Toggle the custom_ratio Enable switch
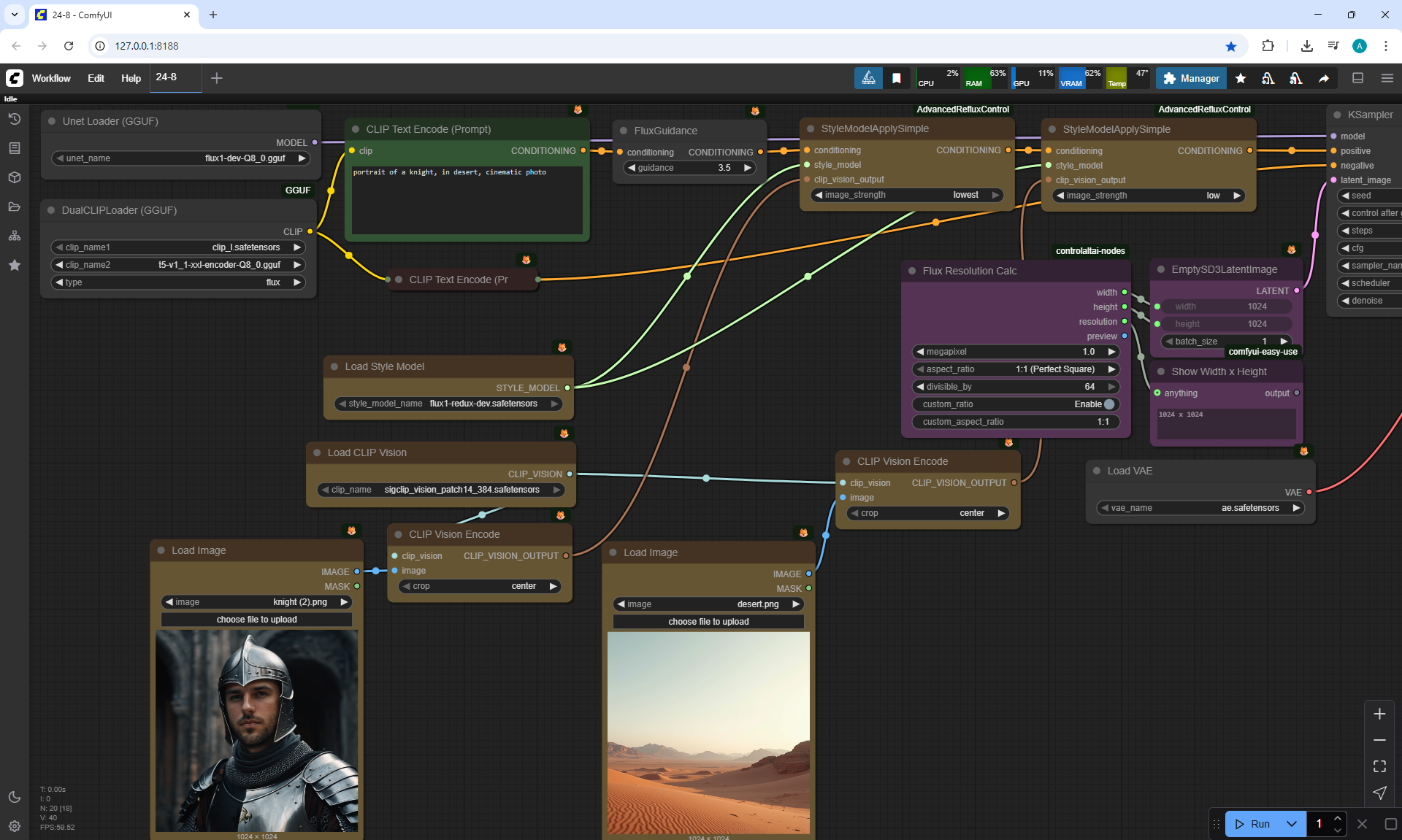Screen dimensions: 1402x840 1108,404
